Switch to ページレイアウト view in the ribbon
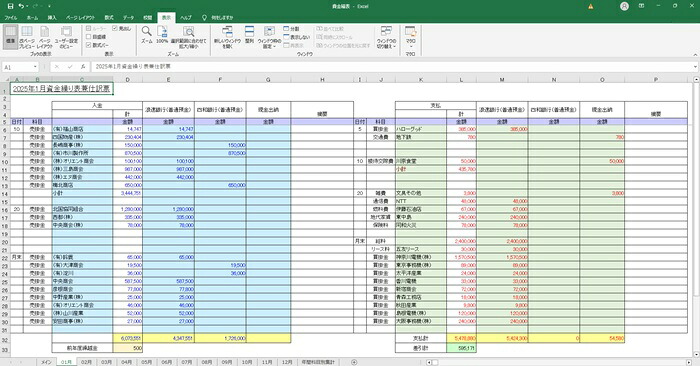This screenshot has width=700, height=366. [45, 37]
